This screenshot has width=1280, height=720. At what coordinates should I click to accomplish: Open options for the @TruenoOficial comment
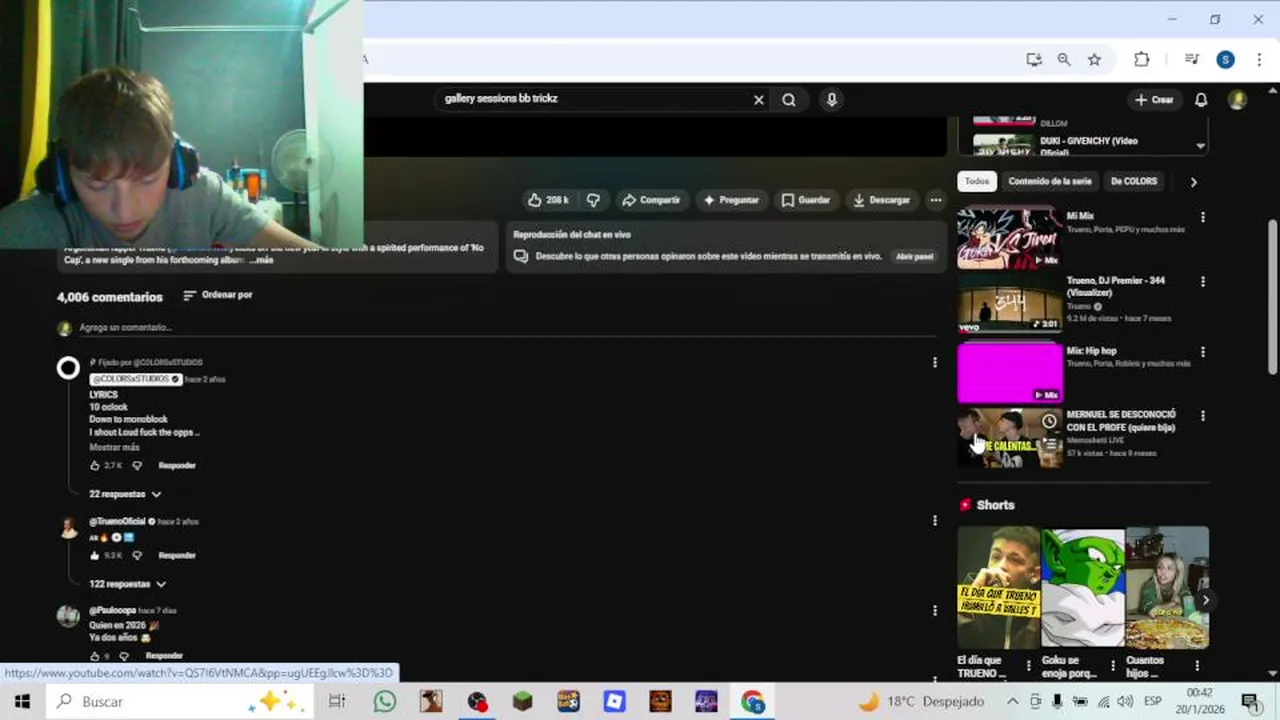click(x=935, y=521)
